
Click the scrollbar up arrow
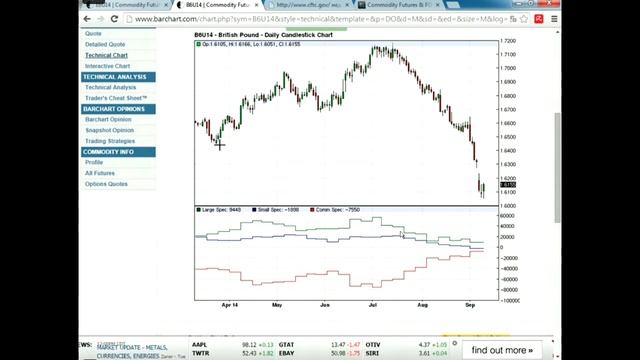pyautogui.click(x=557, y=32)
